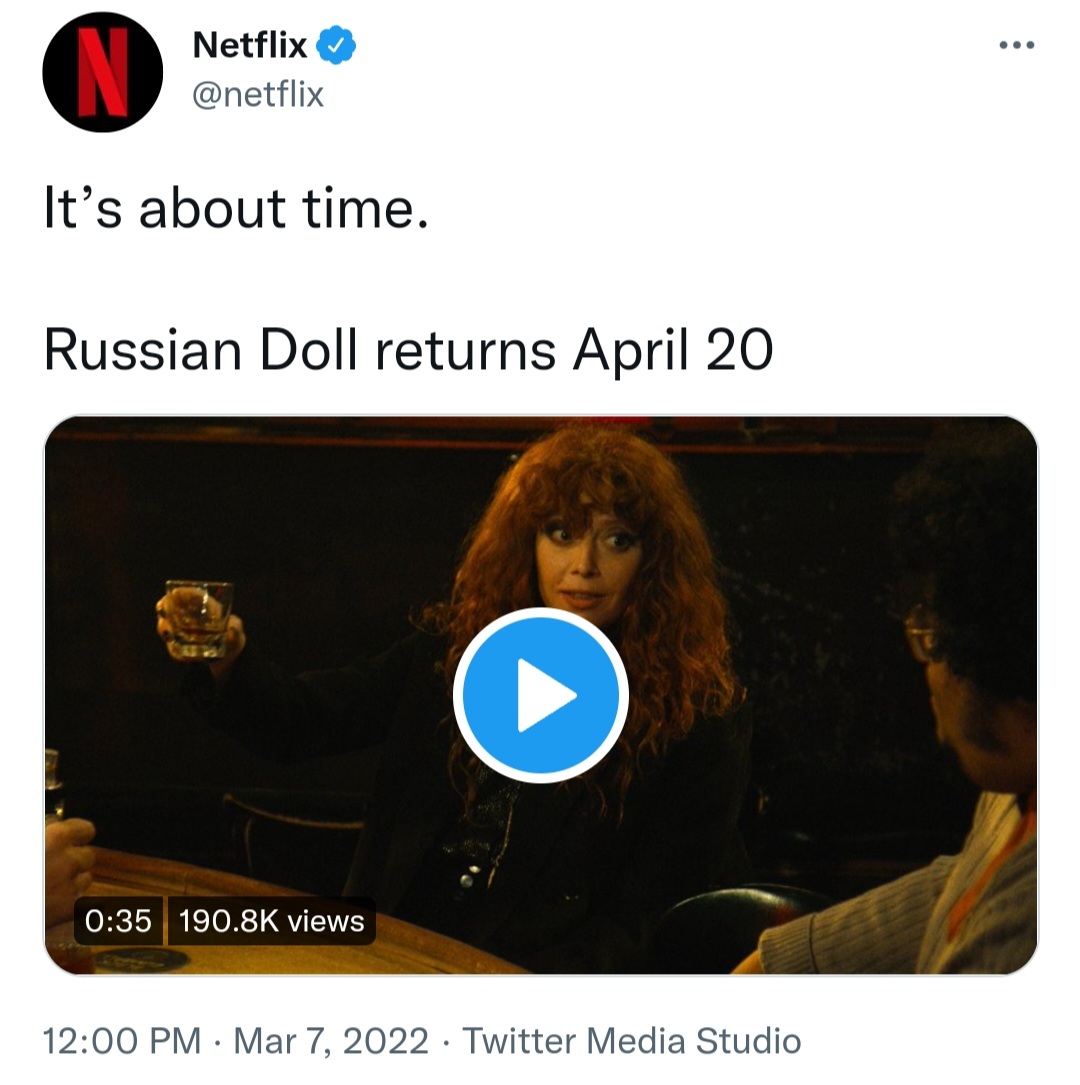1080x1085 pixels.
Task: Click the "It's about time." text
Action: 236,211
